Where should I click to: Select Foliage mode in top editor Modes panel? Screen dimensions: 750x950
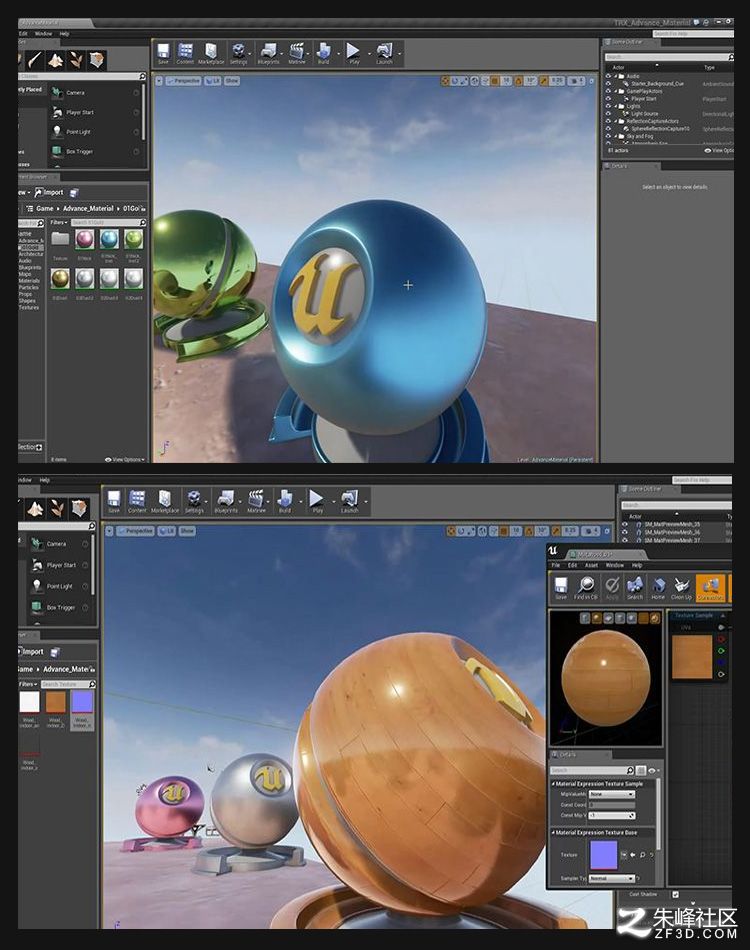[x=76, y=59]
